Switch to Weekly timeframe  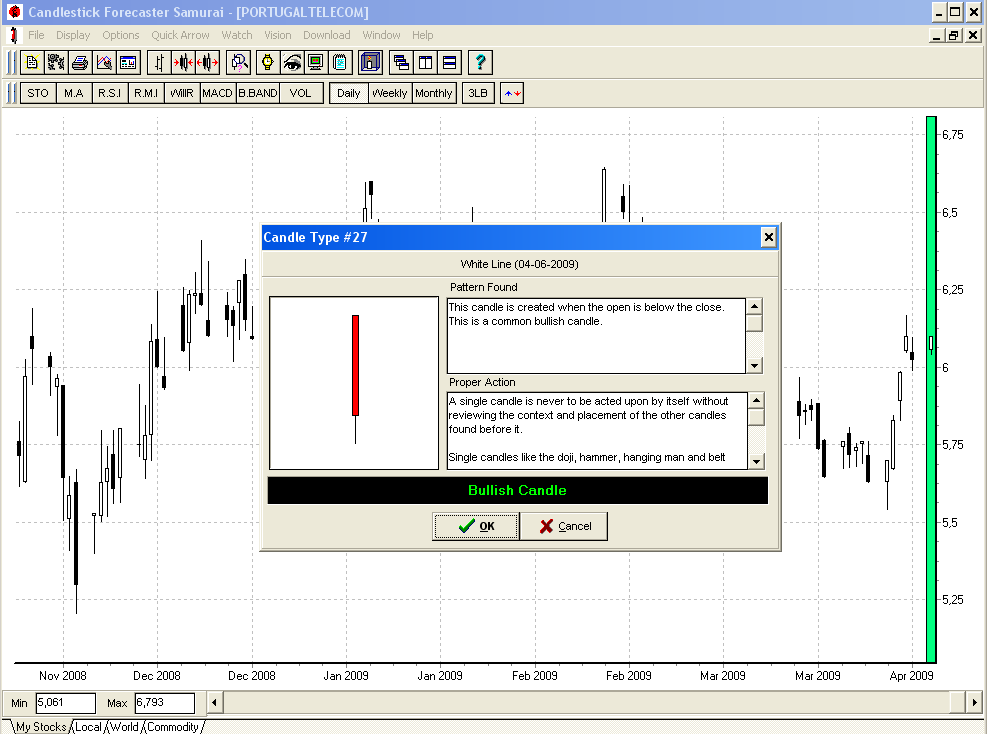390,93
